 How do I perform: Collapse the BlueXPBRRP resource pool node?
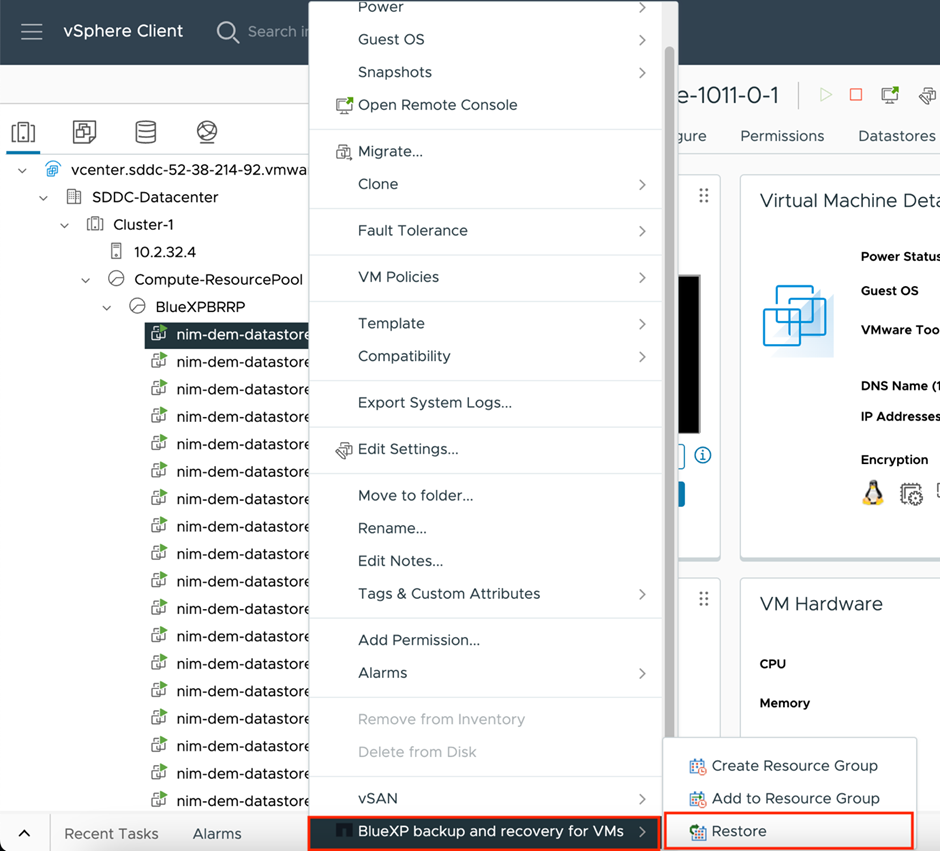coord(107,307)
